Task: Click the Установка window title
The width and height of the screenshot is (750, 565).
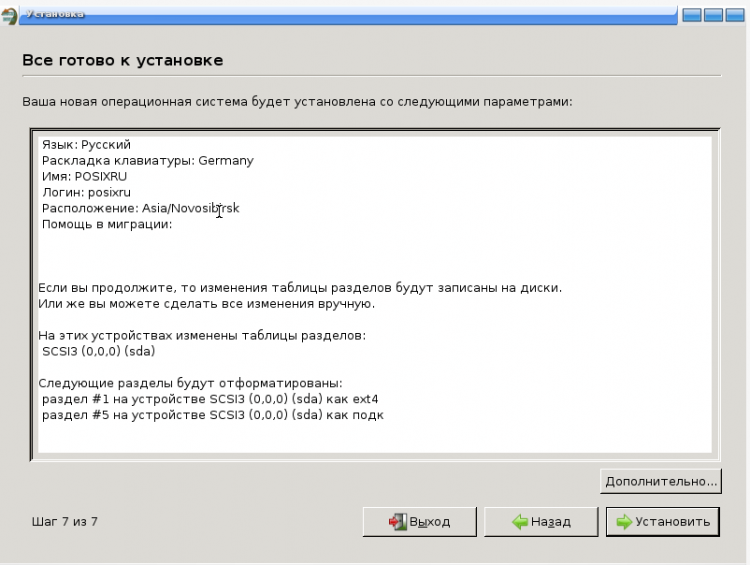Action: pos(55,14)
